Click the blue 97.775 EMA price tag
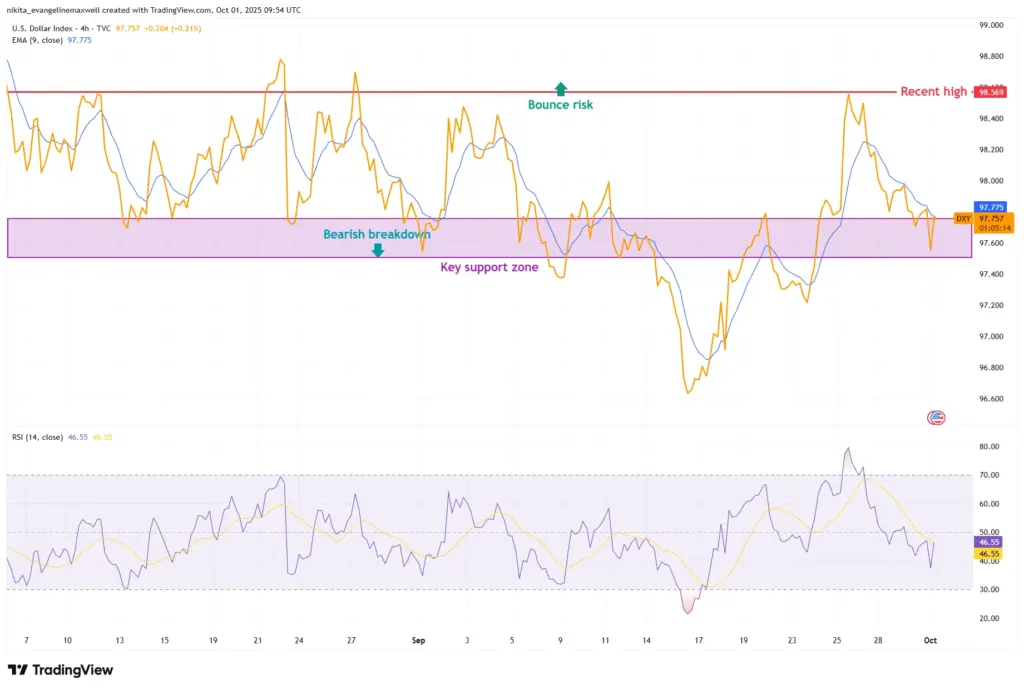Viewport: 1024px width, 690px height. coord(989,207)
